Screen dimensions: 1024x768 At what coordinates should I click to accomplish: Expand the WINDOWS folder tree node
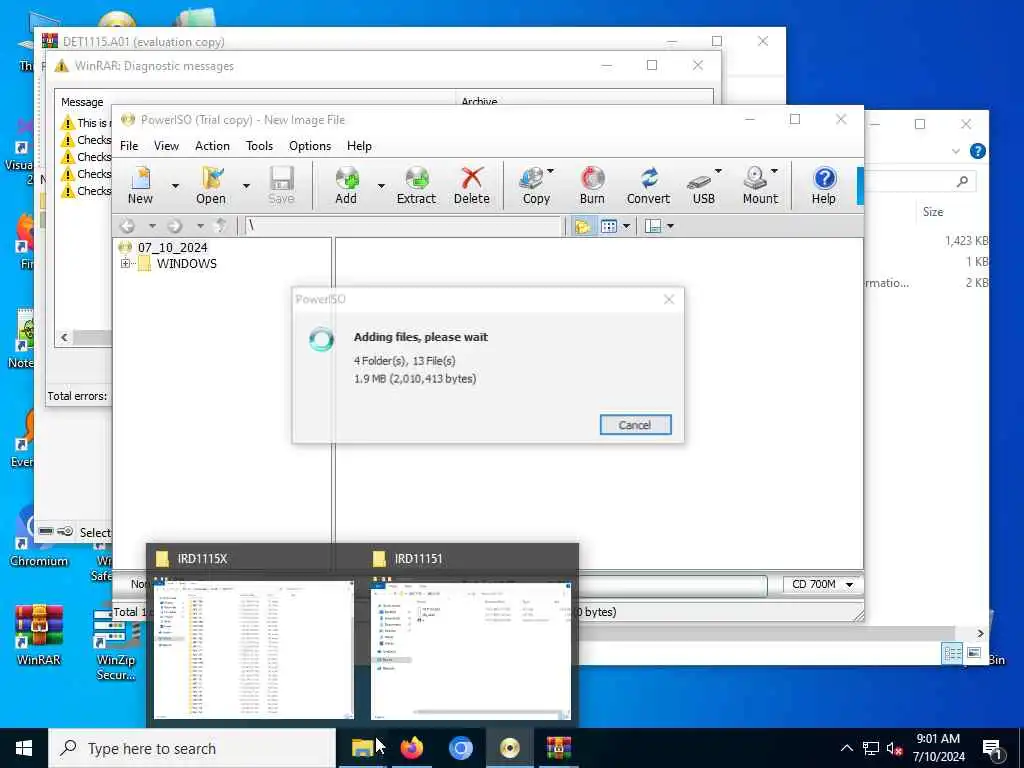pos(125,263)
